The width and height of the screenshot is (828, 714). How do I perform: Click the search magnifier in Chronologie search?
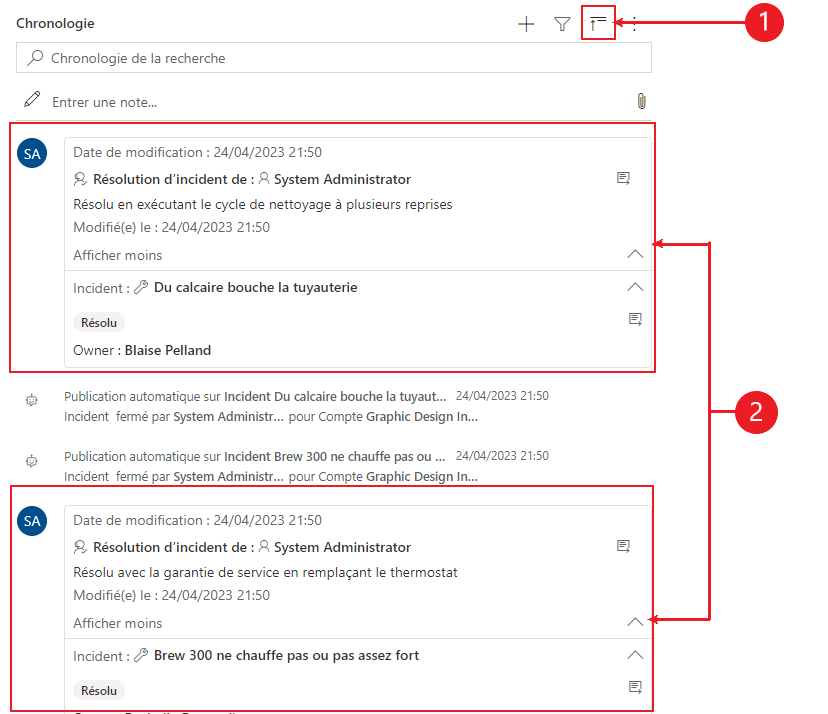click(x=35, y=58)
